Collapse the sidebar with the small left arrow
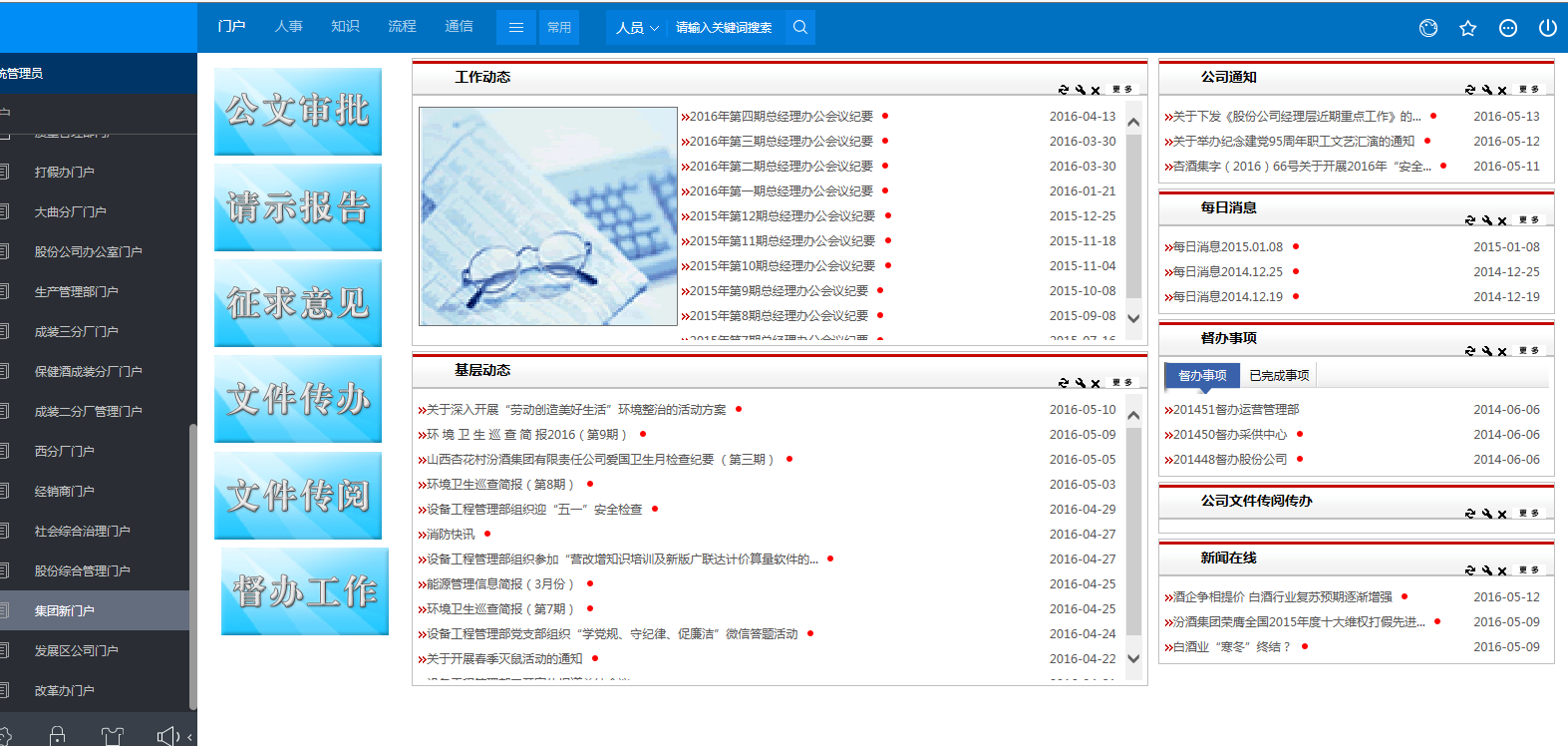The image size is (1568, 746). pyautogui.click(x=189, y=737)
